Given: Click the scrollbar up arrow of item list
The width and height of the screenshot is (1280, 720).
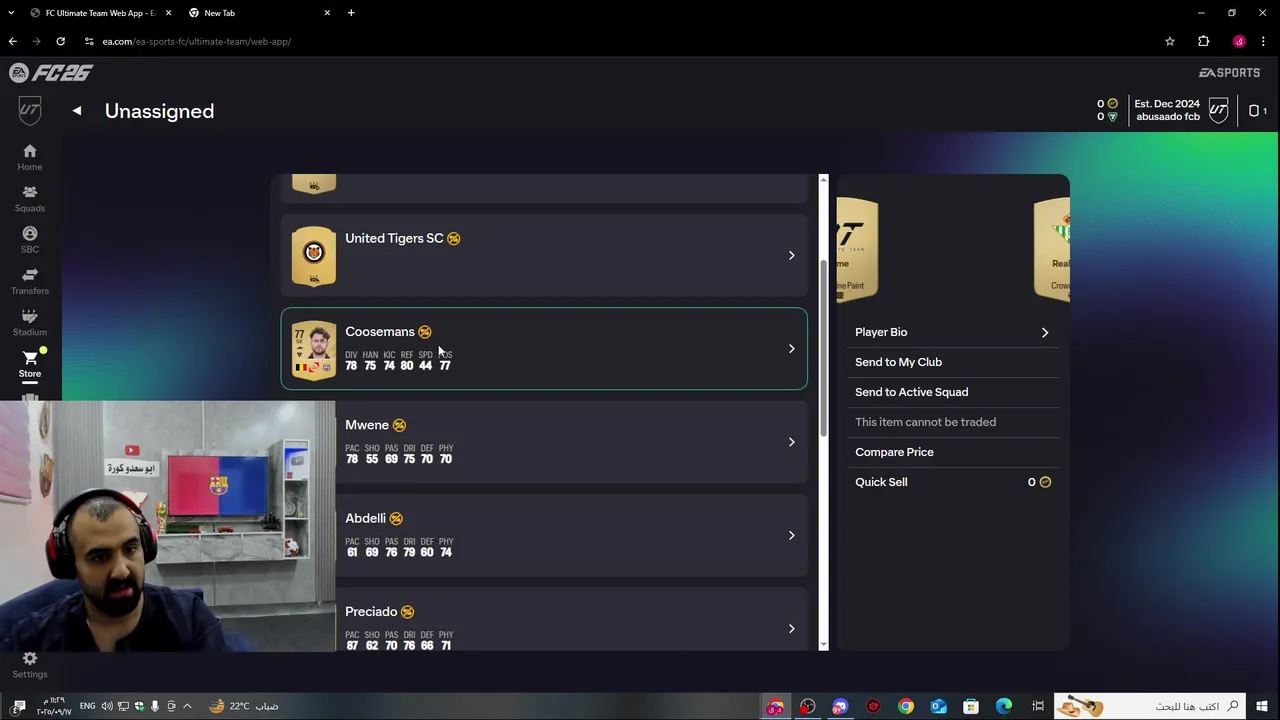Looking at the screenshot, I should coord(823,179).
